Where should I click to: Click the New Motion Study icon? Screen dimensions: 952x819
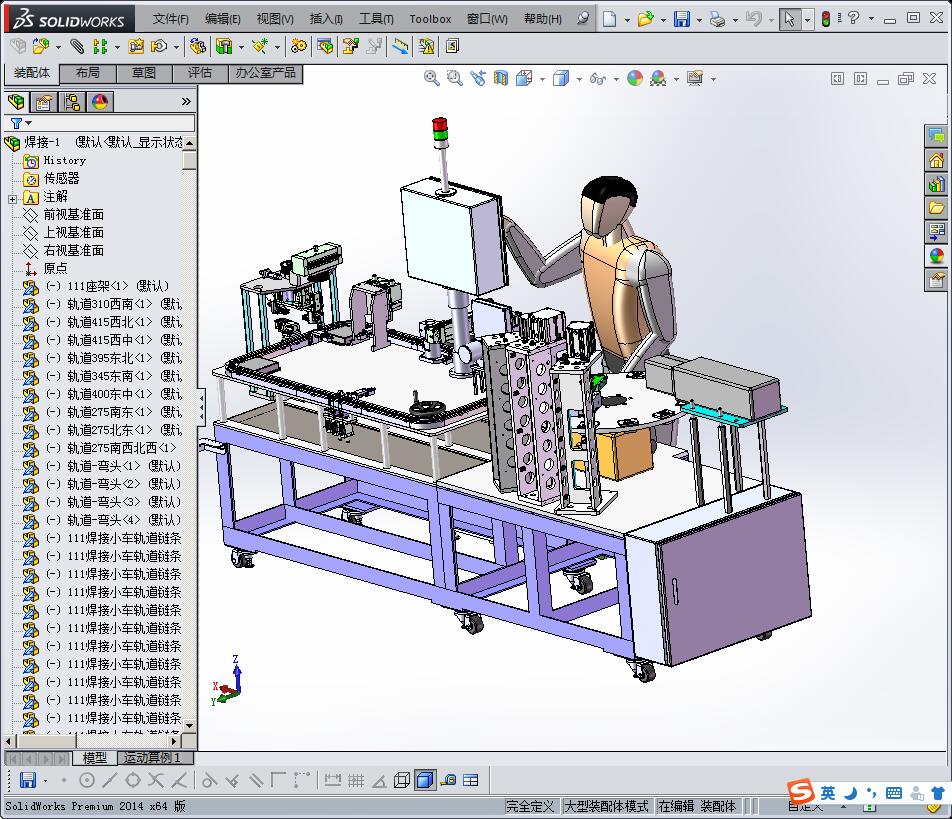click(298, 46)
